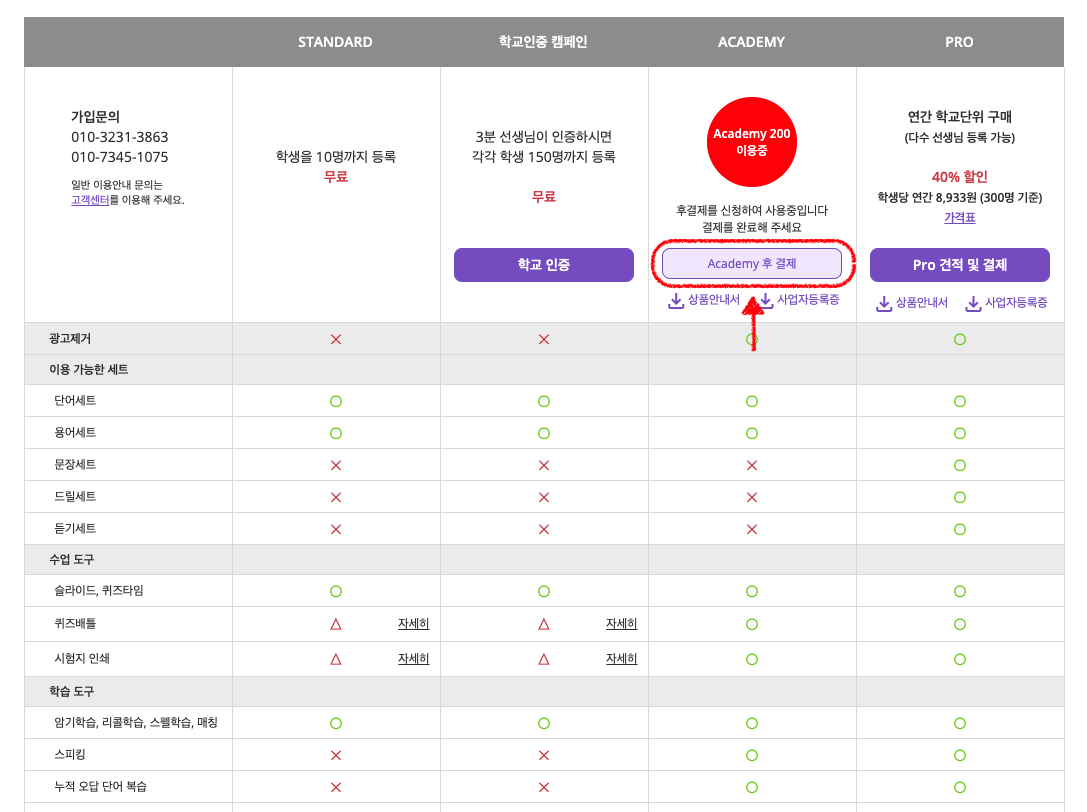Click the 용어세트 row label
The image size is (1087, 812).
tap(75, 433)
